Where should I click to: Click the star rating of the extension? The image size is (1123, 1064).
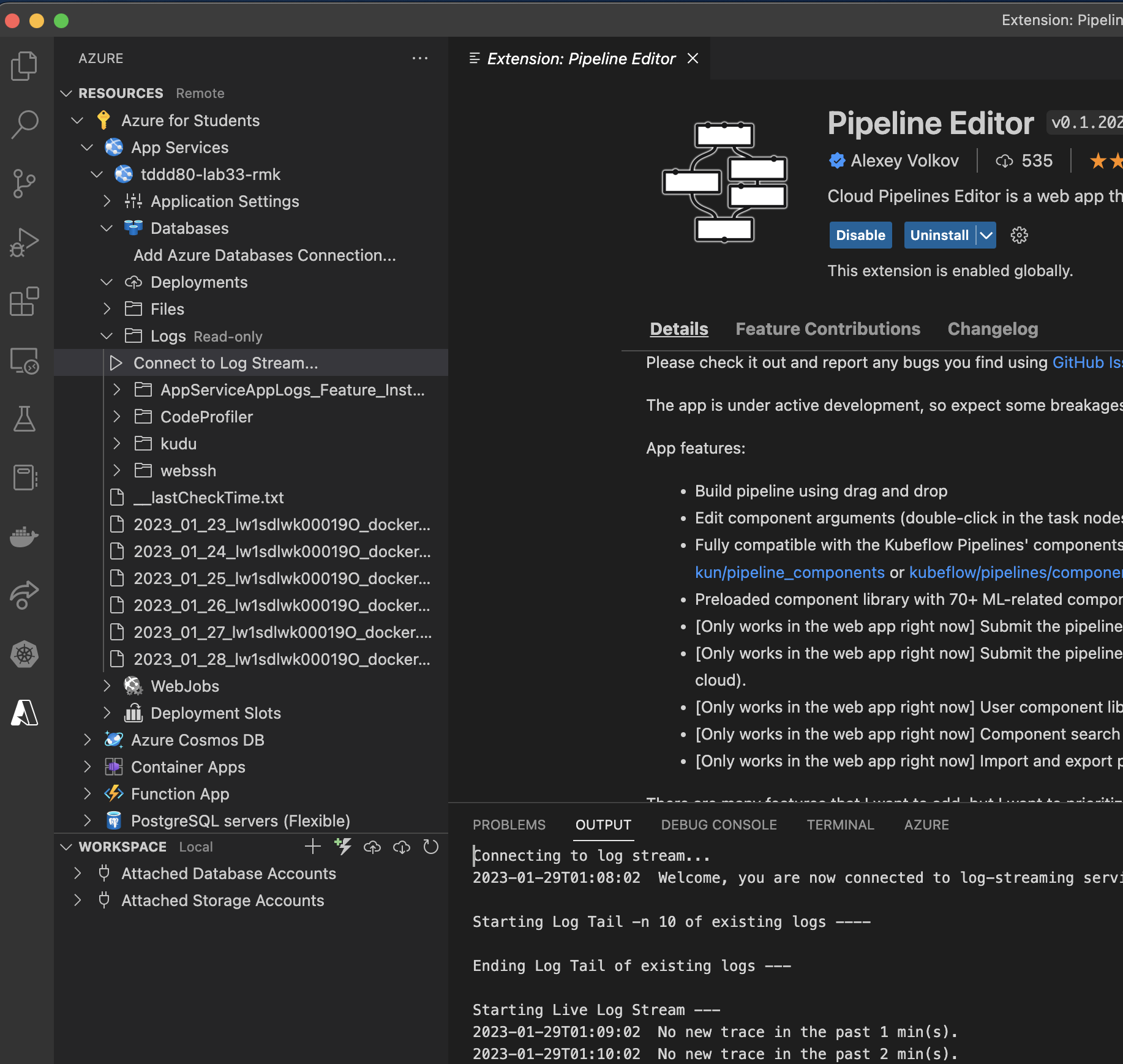(x=1106, y=161)
